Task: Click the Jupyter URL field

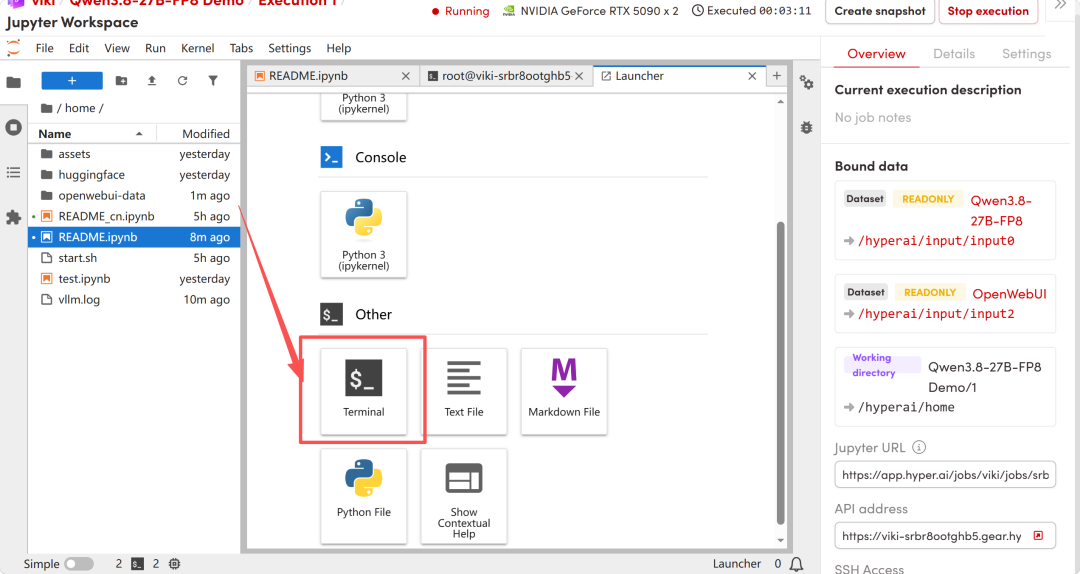Action: 944,475
